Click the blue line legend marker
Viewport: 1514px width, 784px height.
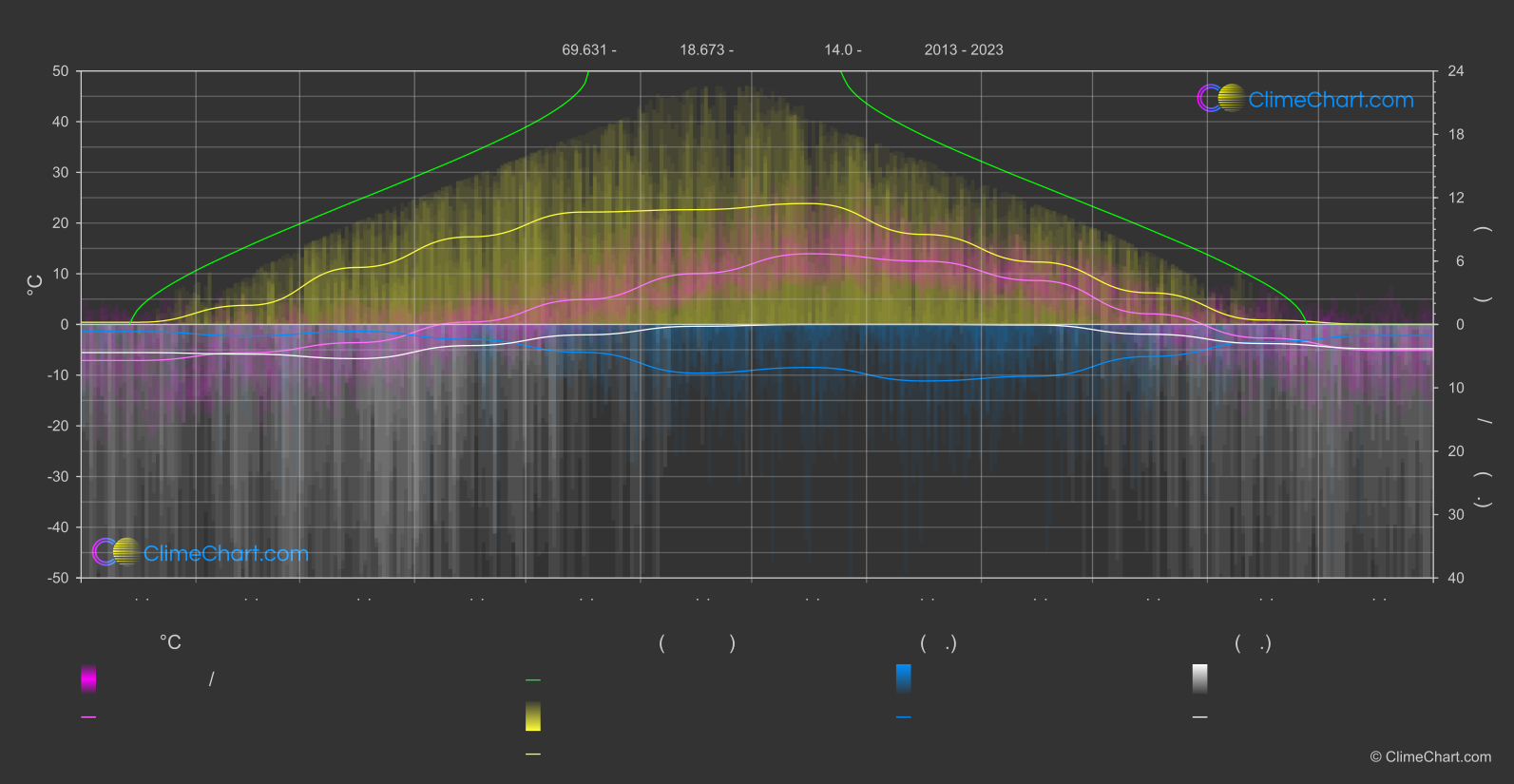pos(904,717)
